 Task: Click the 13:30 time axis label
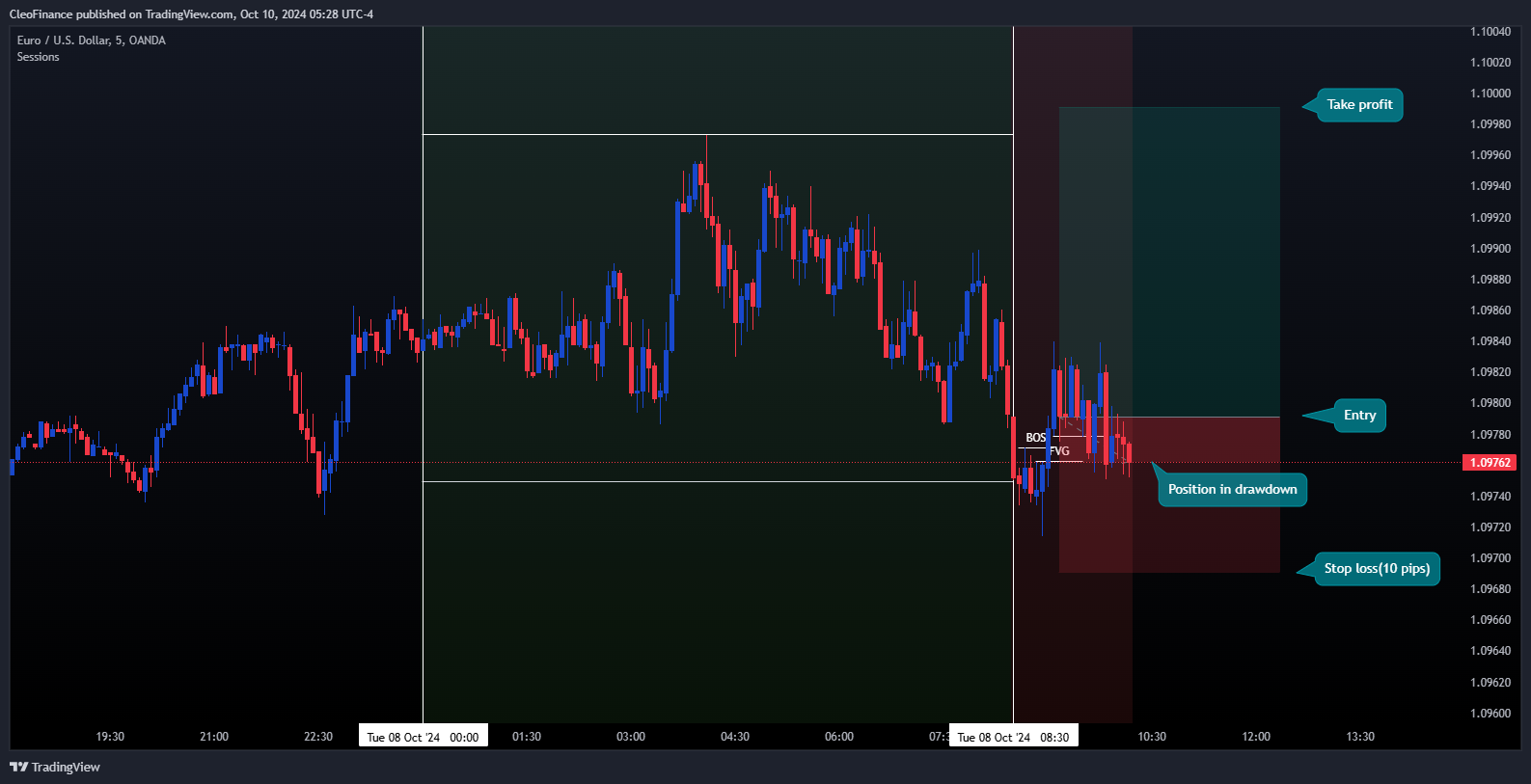(1360, 737)
